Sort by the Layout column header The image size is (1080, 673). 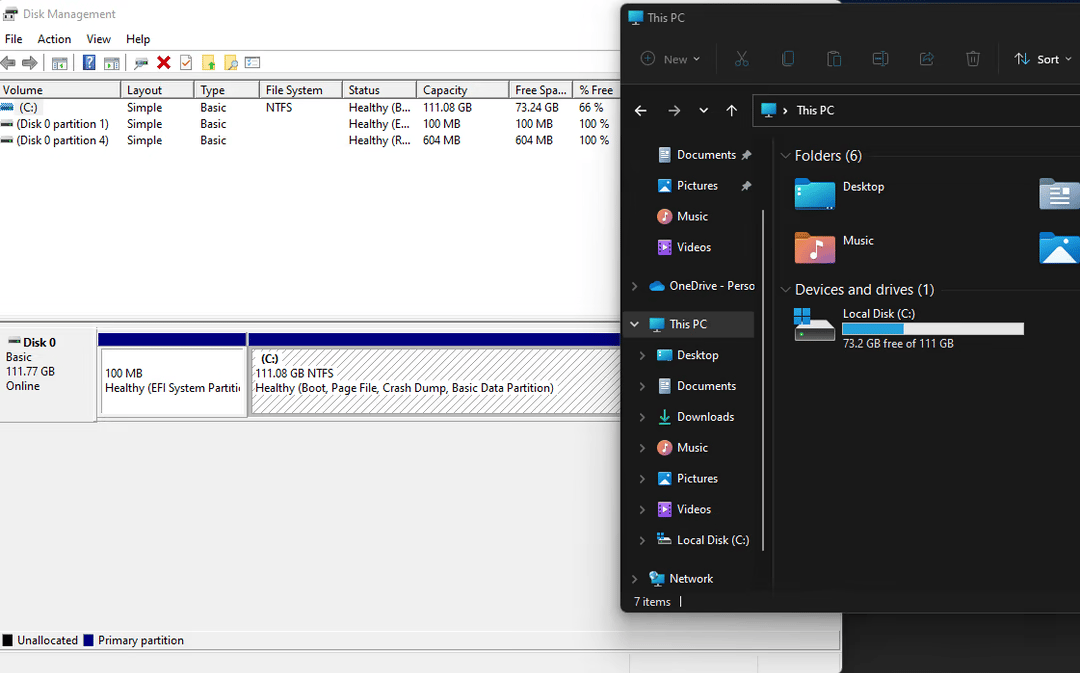pyautogui.click(x=158, y=90)
